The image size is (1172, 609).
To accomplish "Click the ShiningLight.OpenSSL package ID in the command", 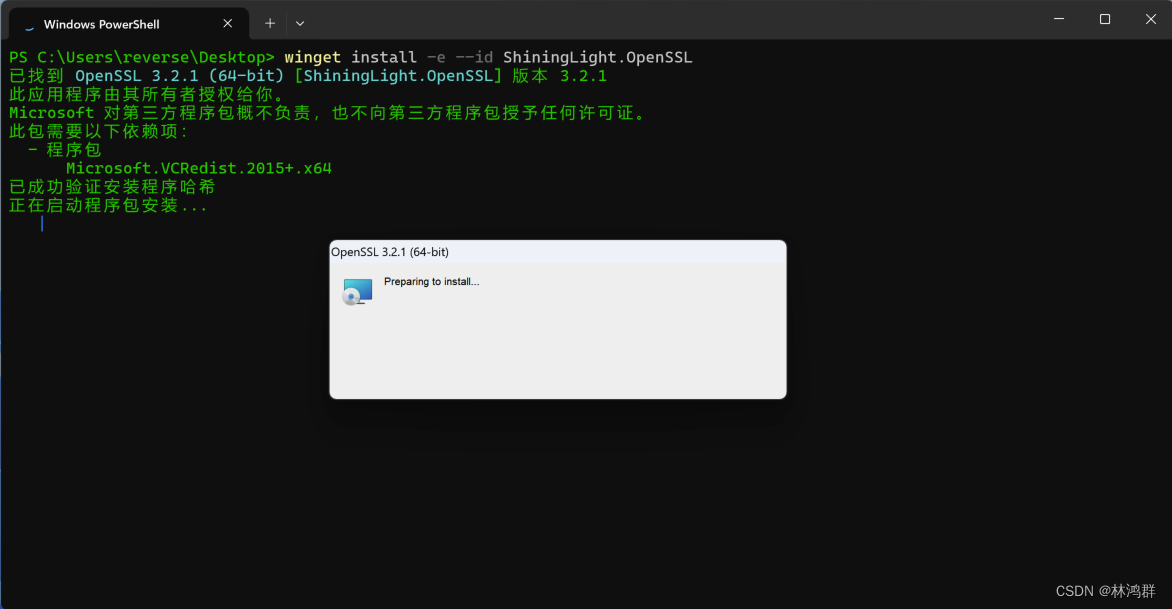I will tap(598, 58).
